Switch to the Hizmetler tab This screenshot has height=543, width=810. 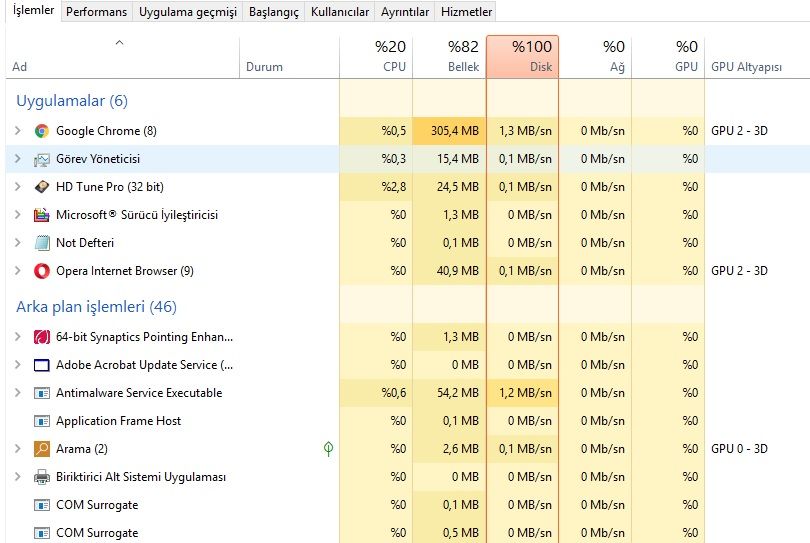(x=466, y=11)
